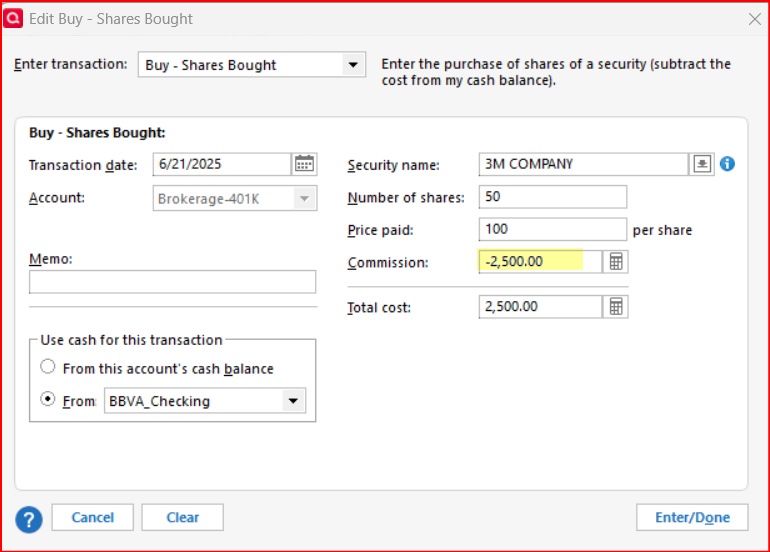Close the Edit Buy dialog window

click(x=754, y=19)
